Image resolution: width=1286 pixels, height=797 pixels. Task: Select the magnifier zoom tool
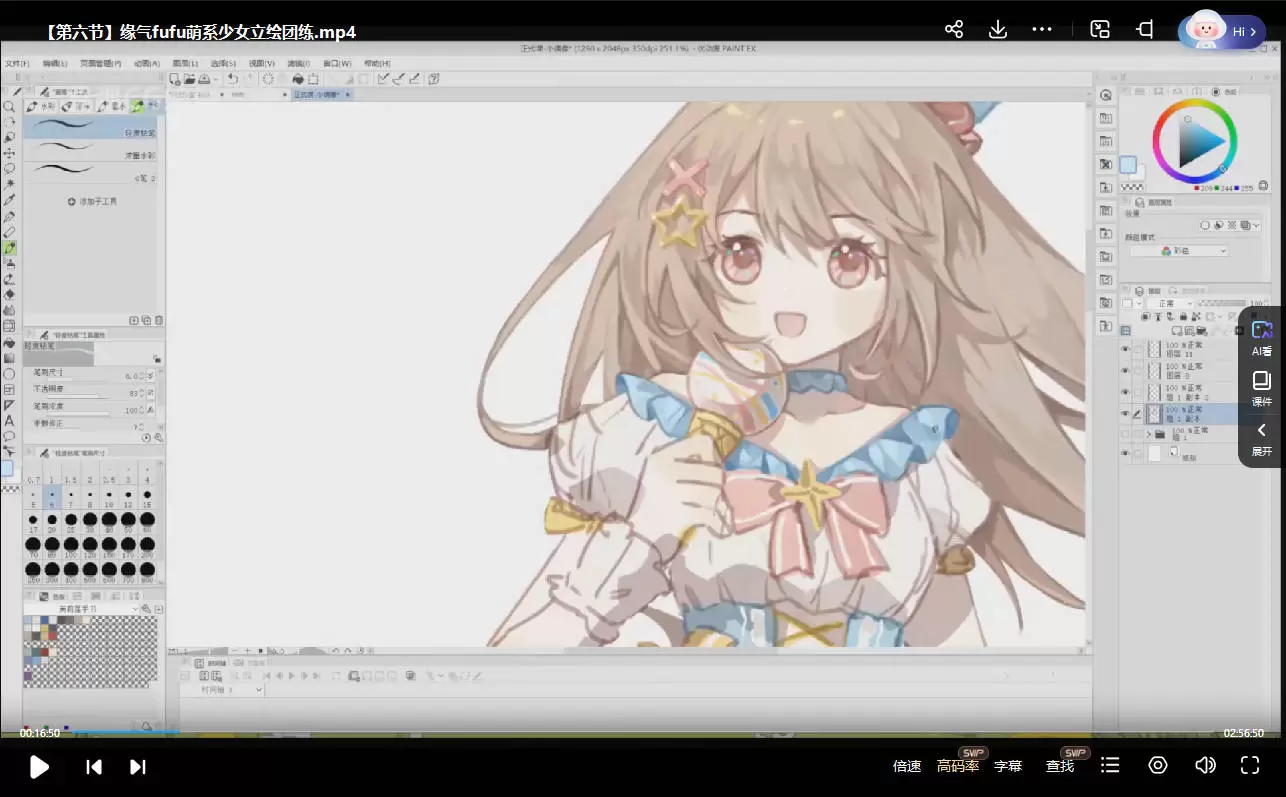(x=9, y=106)
